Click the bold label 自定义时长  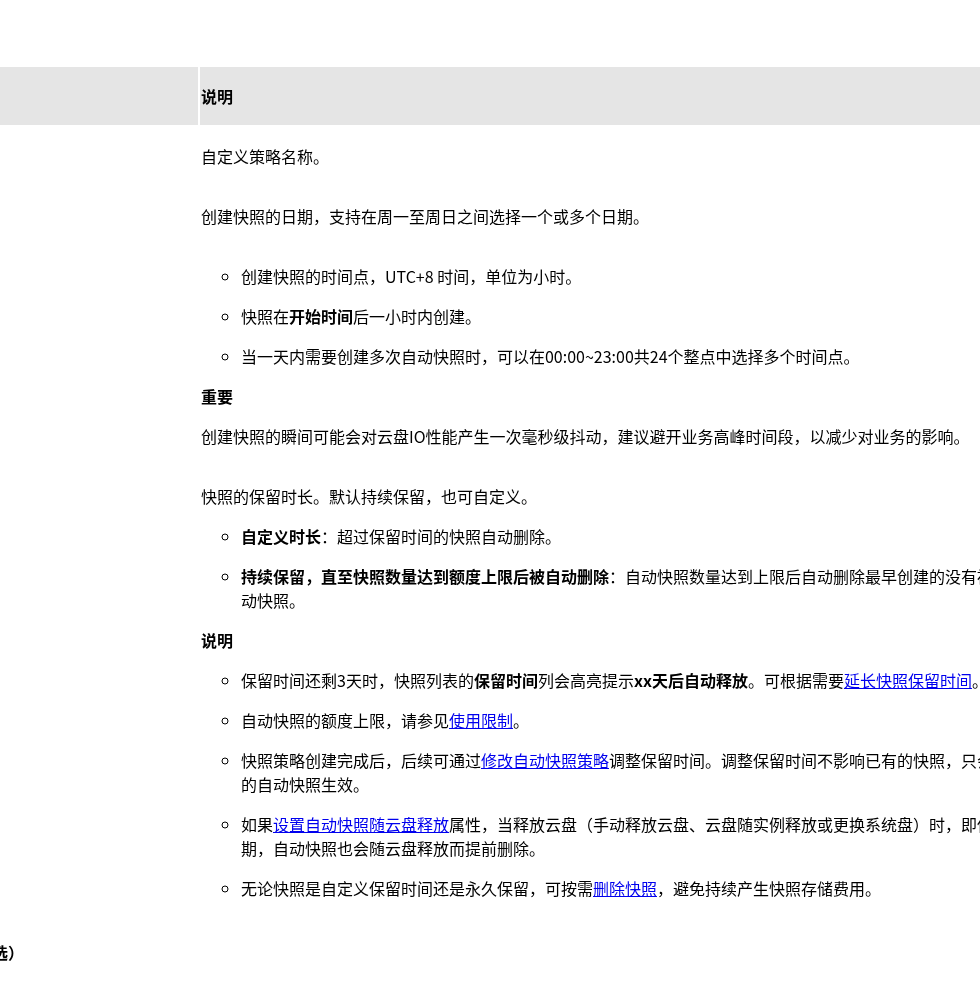(281, 537)
